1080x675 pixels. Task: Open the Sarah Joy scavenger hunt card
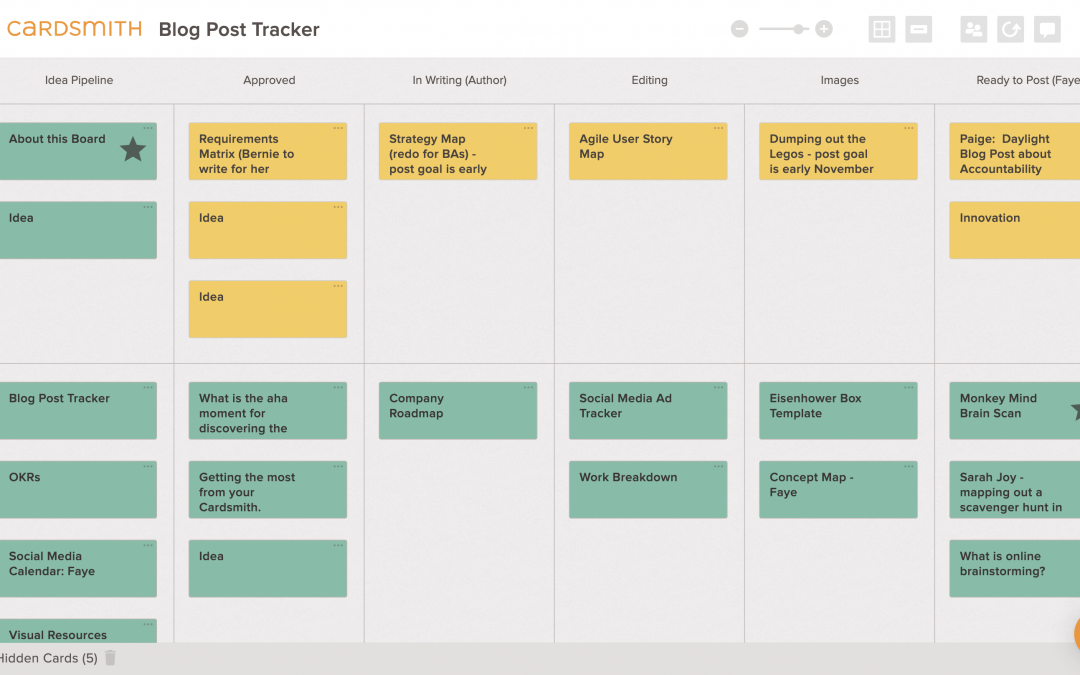pyautogui.click(x=1015, y=490)
